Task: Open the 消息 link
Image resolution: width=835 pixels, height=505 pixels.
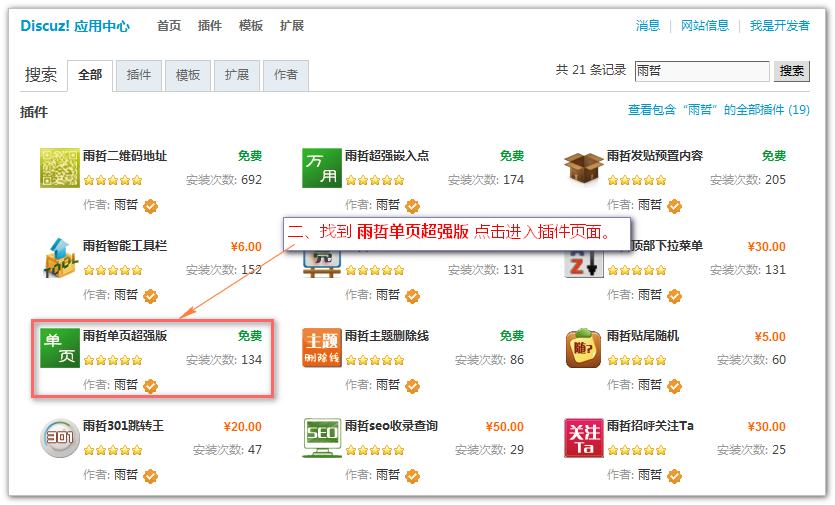Action: pyautogui.click(x=648, y=26)
